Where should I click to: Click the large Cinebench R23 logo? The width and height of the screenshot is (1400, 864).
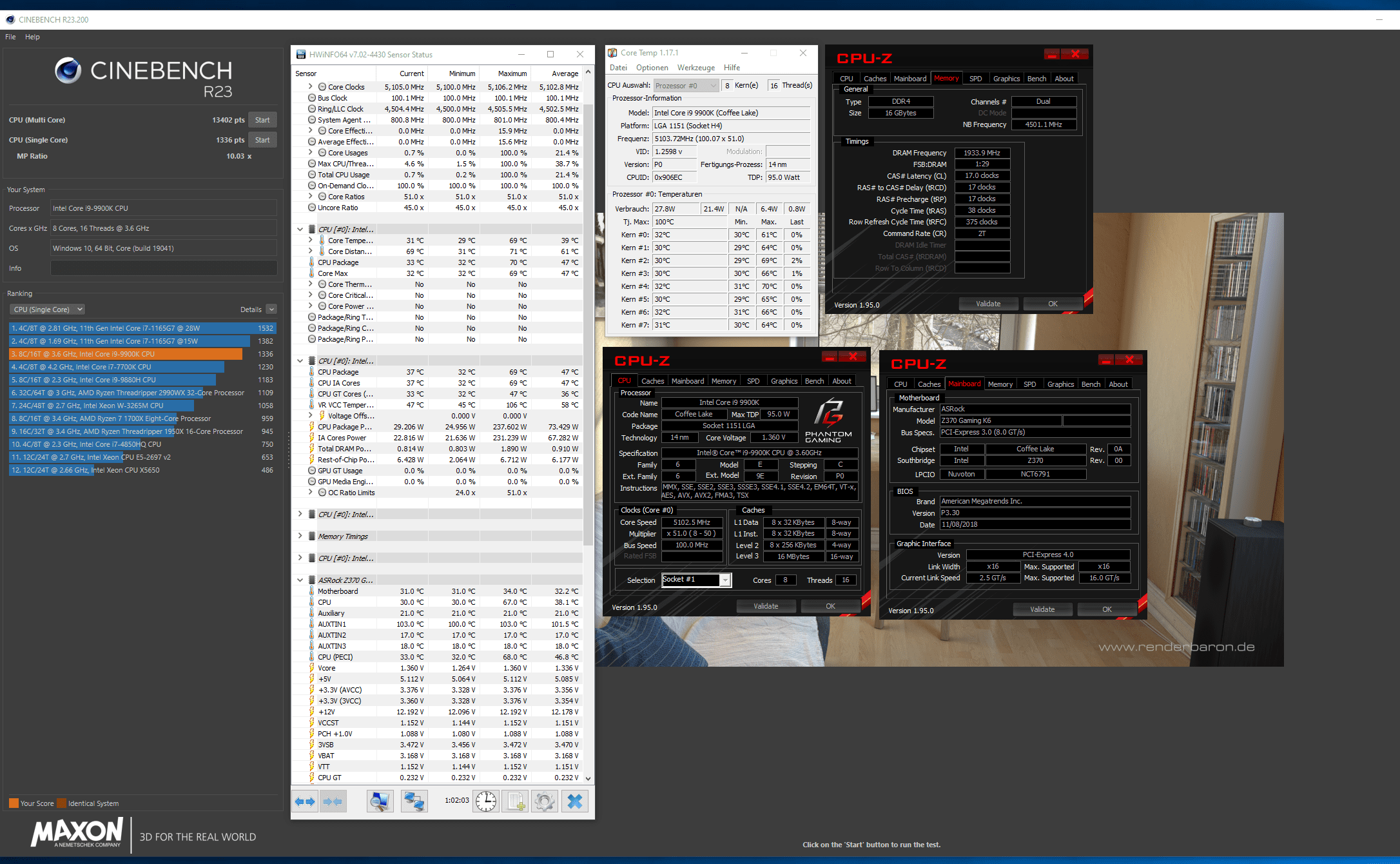pos(143,77)
